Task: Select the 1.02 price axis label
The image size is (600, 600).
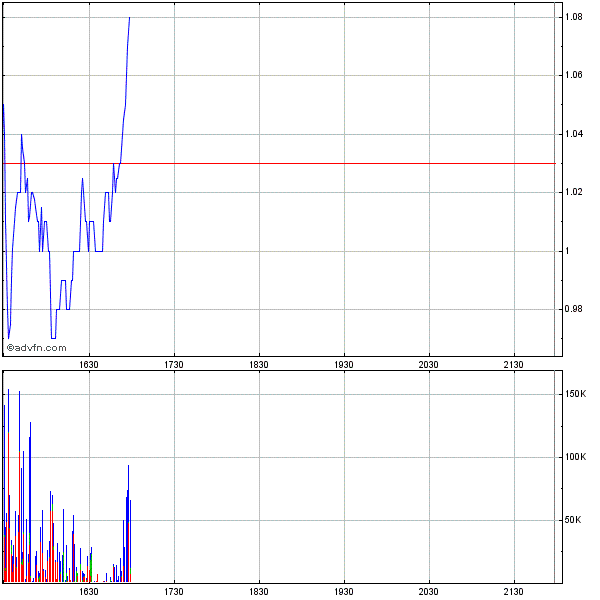Action: click(574, 192)
